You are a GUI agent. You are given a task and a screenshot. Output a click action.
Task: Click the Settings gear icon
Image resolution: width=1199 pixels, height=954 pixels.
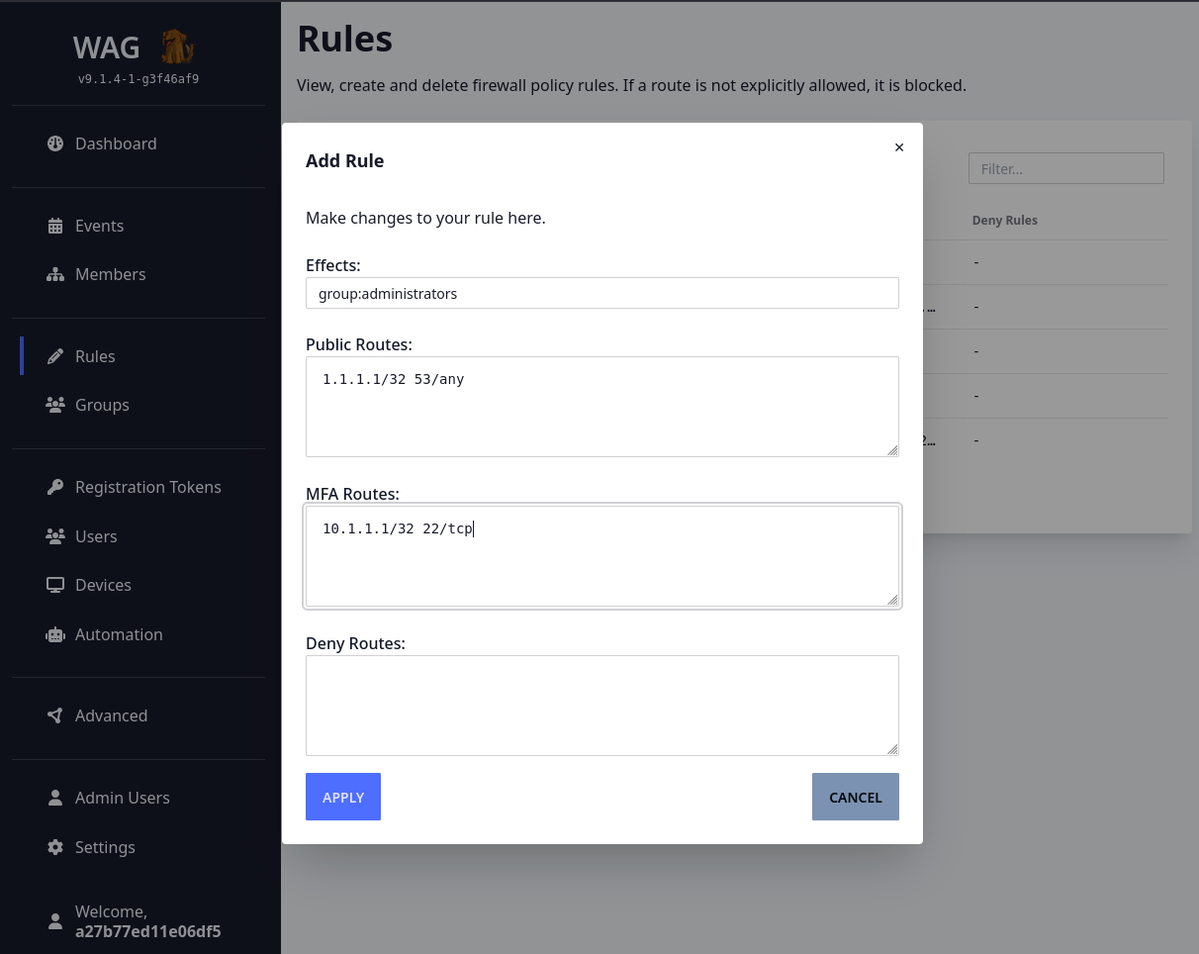[x=55, y=847]
